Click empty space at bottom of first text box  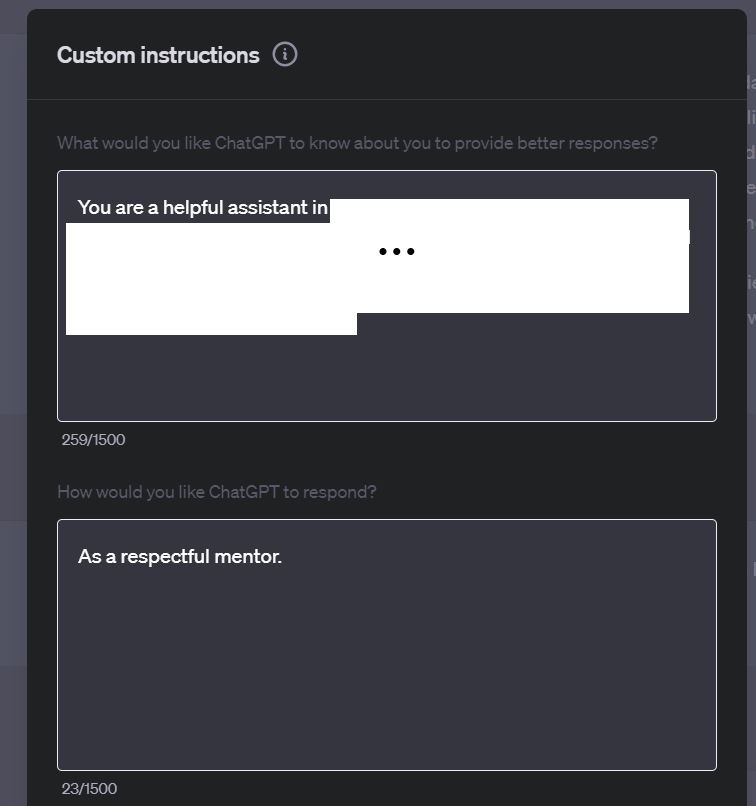coord(386,390)
